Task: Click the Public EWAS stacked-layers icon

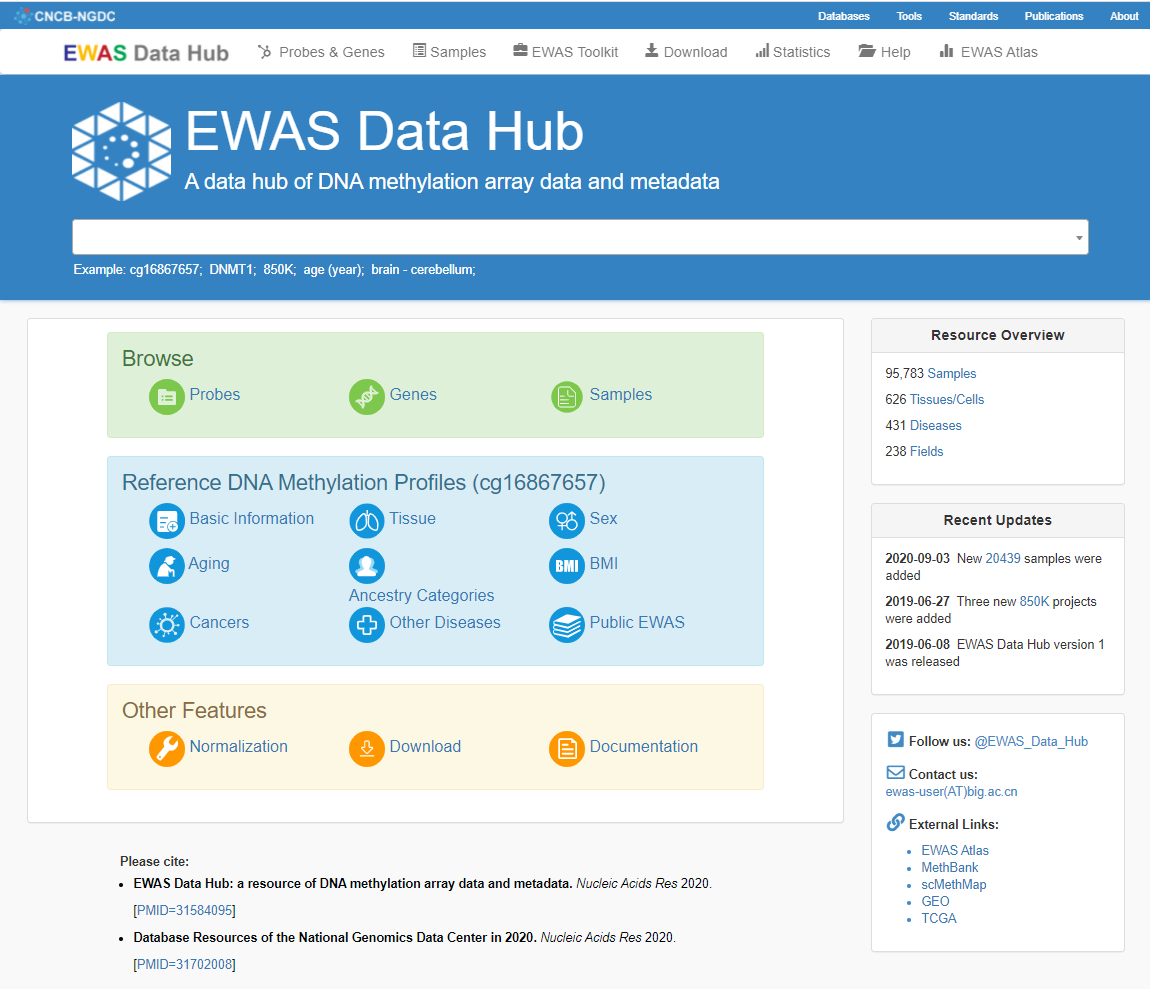Action: click(x=567, y=625)
